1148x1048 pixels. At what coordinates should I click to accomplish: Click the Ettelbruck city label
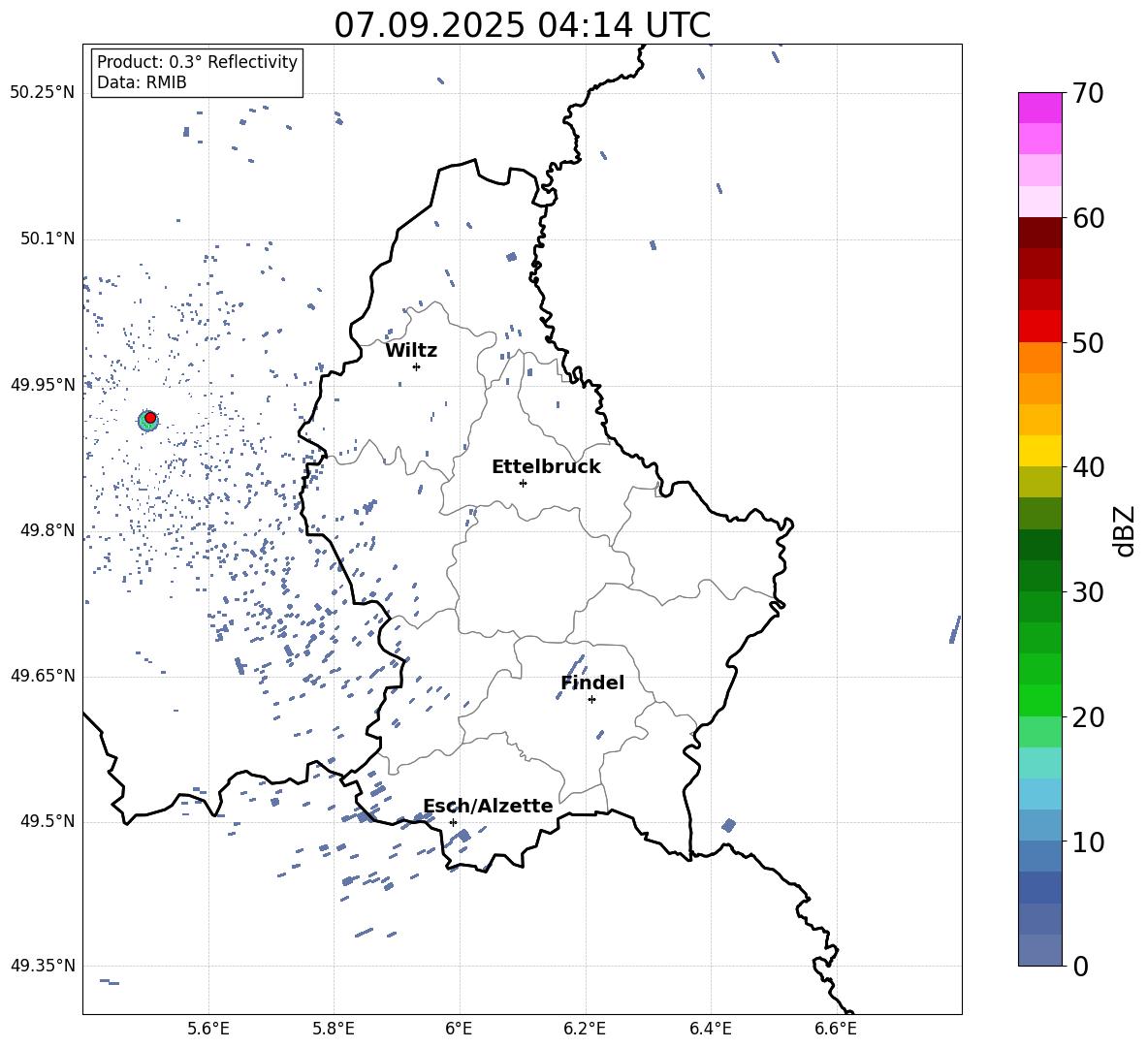point(546,467)
